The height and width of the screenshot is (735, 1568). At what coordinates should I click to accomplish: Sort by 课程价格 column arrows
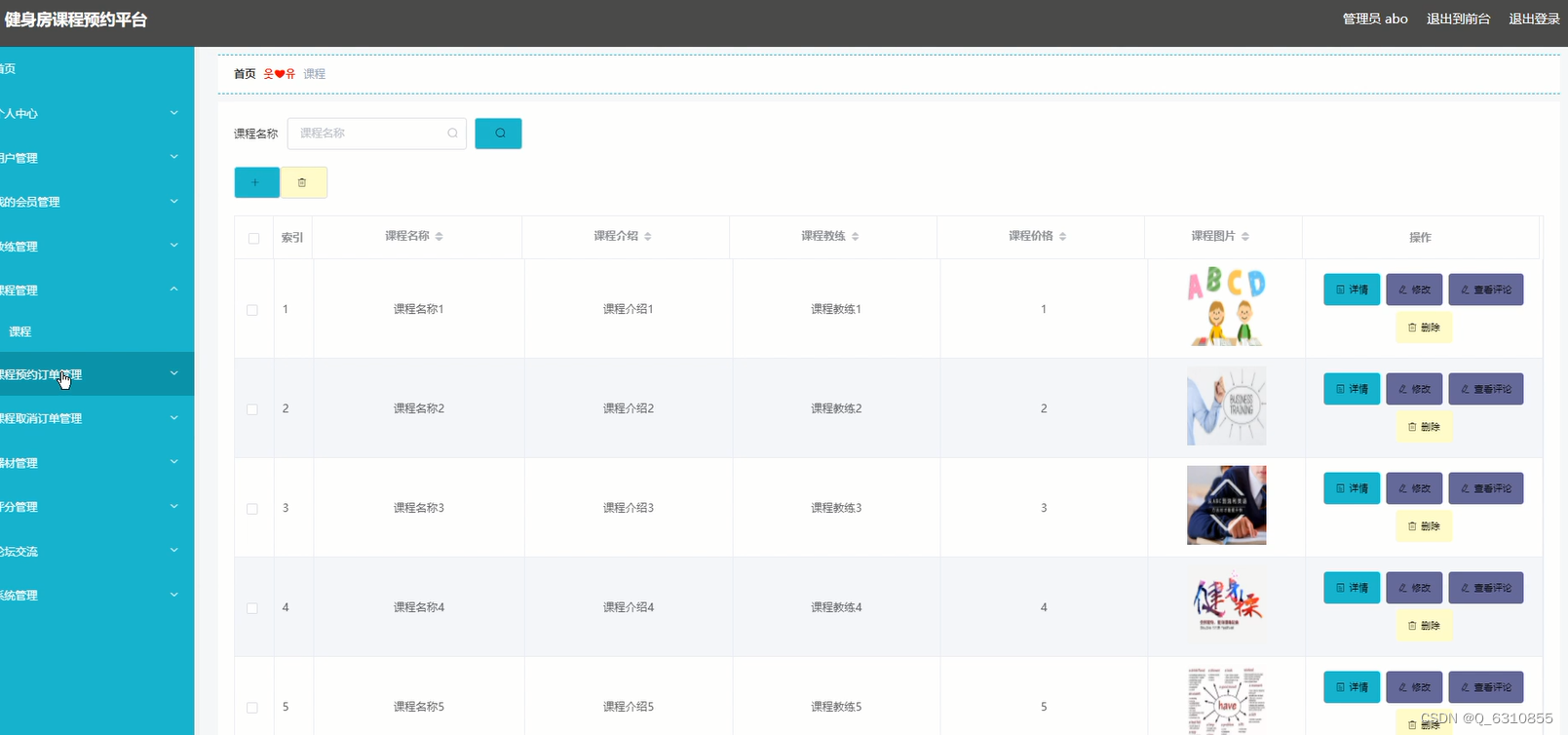tap(1063, 236)
